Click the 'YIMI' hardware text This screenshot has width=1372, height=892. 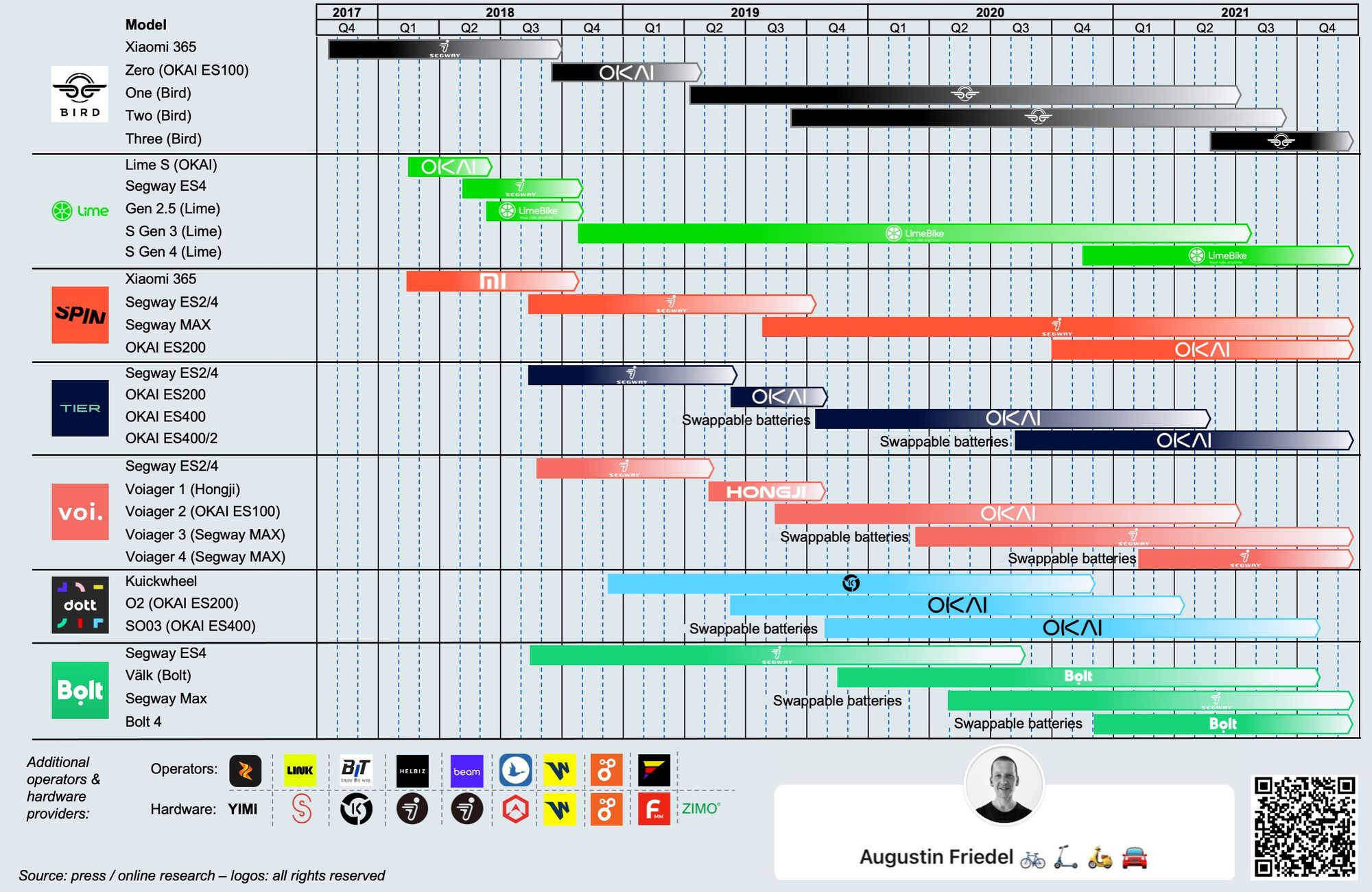(243, 809)
